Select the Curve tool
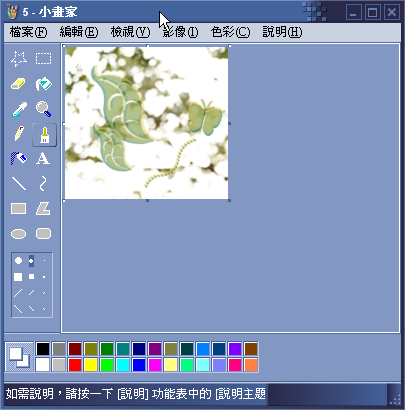The height and width of the screenshot is (410, 405). point(44,184)
